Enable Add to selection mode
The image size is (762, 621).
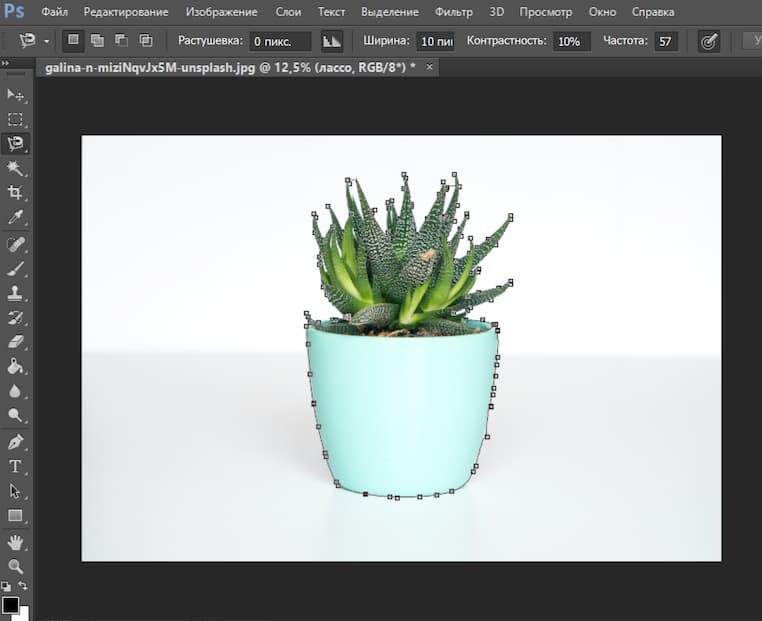tap(98, 41)
